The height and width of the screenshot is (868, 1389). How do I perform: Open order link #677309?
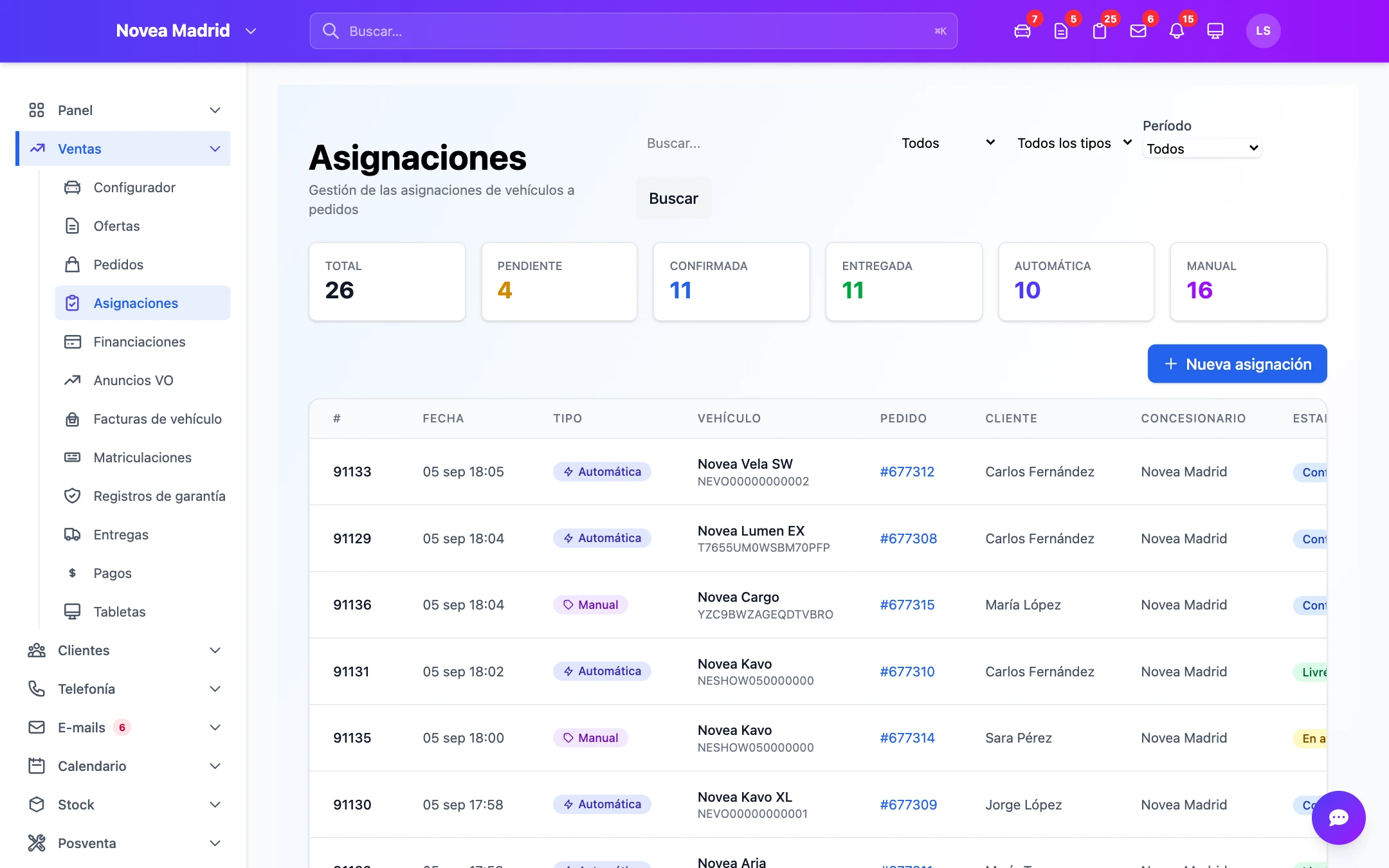pos(908,804)
